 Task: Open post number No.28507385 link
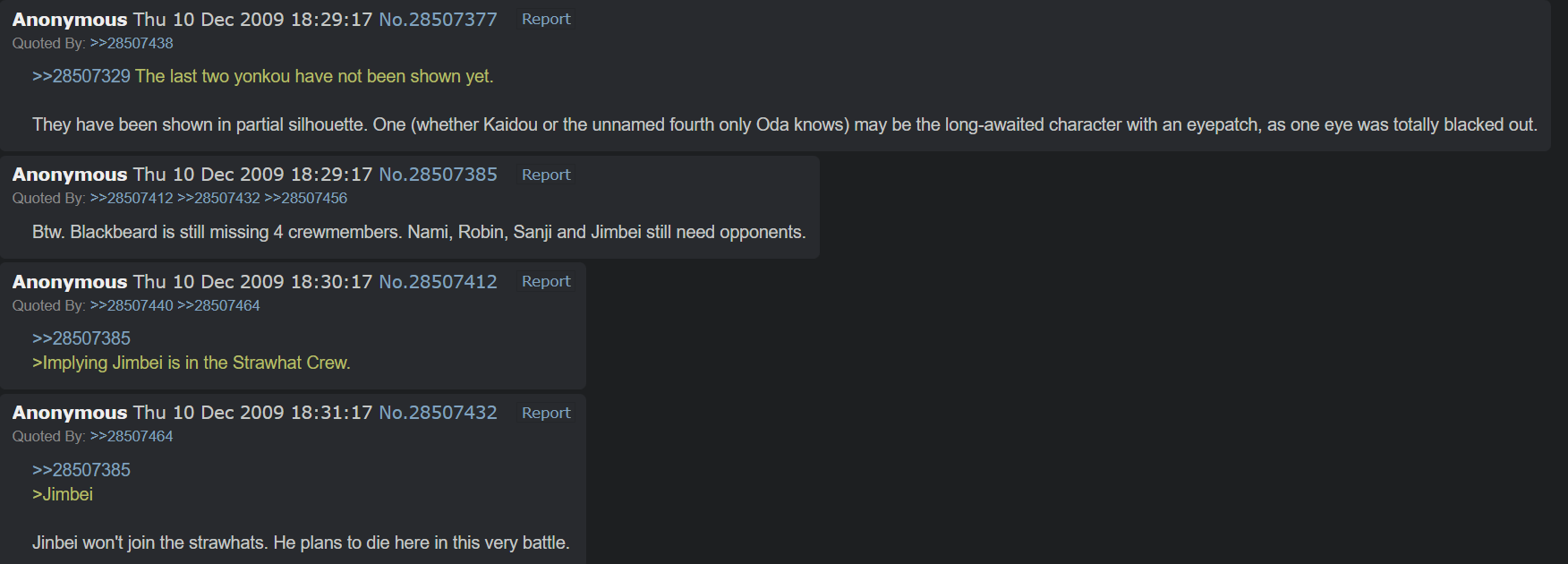pos(438,175)
